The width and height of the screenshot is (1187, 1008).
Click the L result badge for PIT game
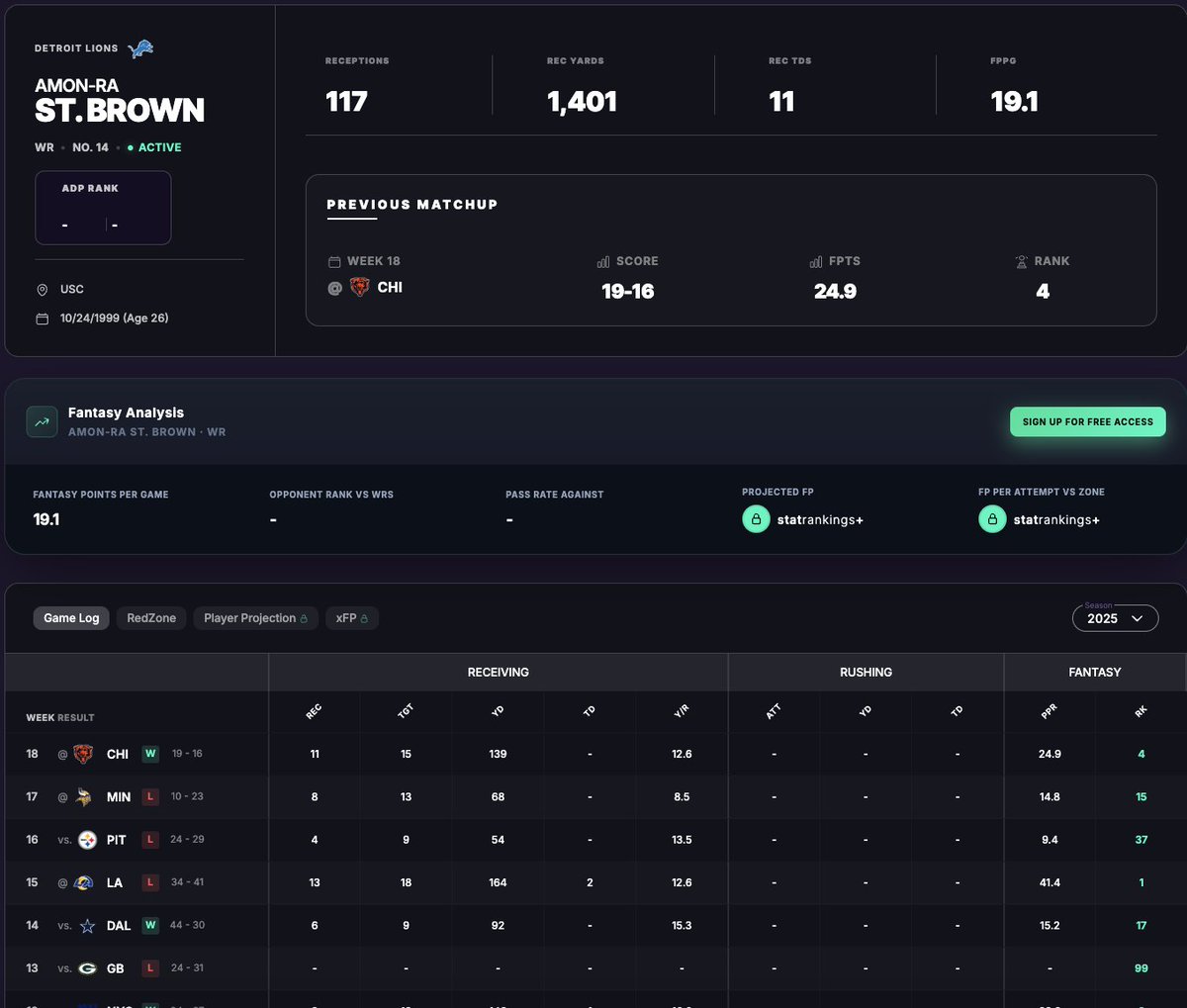click(150, 840)
